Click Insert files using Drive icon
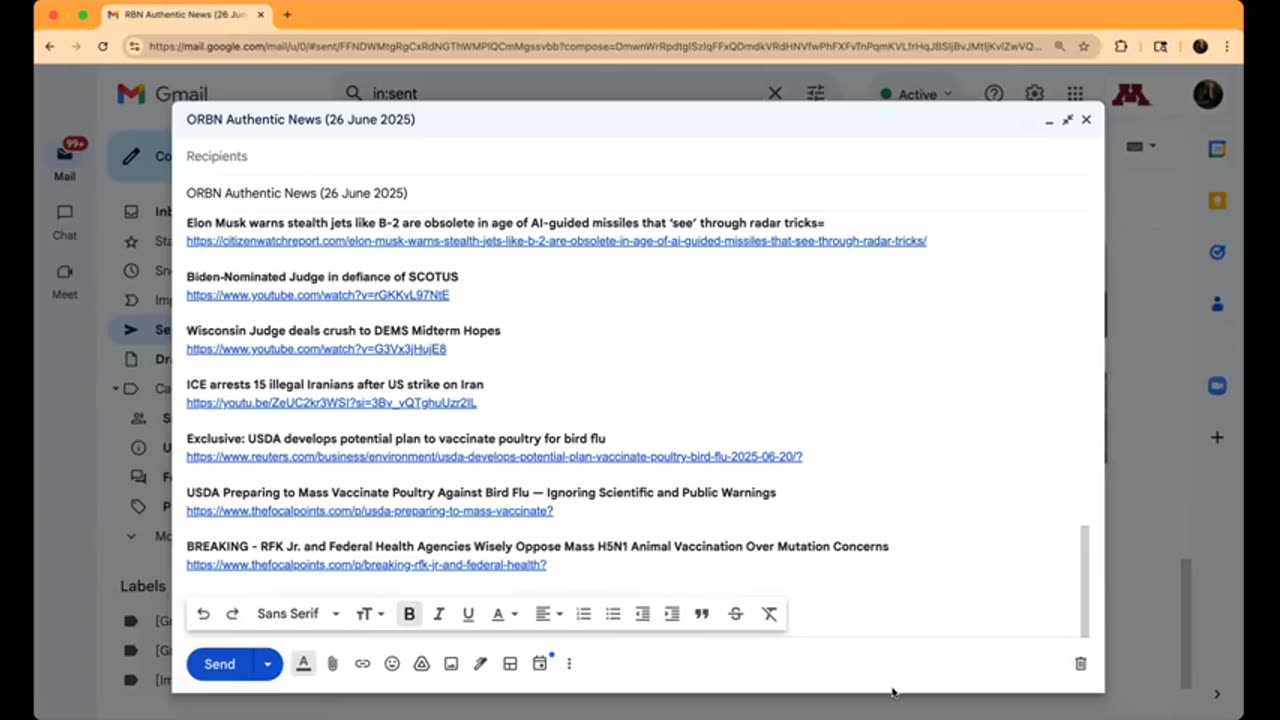1280x720 pixels. coord(422,664)
